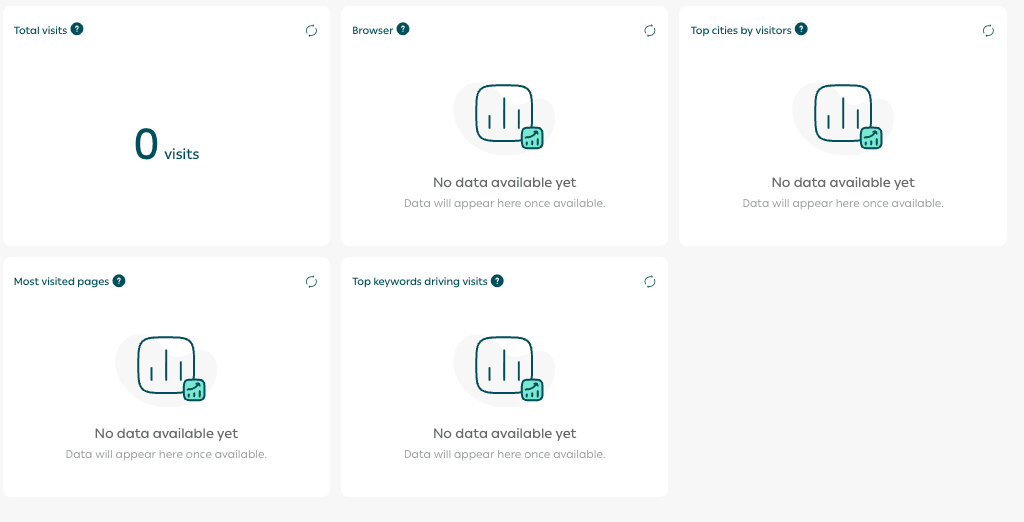The image size is (1024, 522).
Task: Select the Most visited pages heading
Action: pyautogui.click(x=61, y=282)
